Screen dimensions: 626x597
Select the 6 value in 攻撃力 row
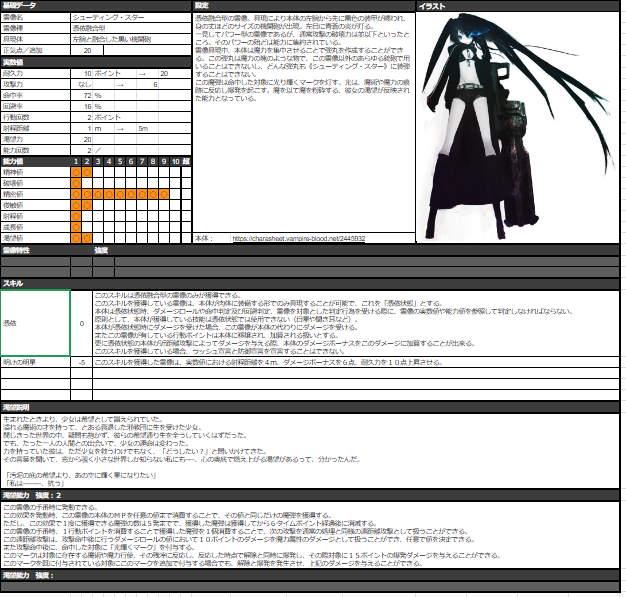pos(148,84)
